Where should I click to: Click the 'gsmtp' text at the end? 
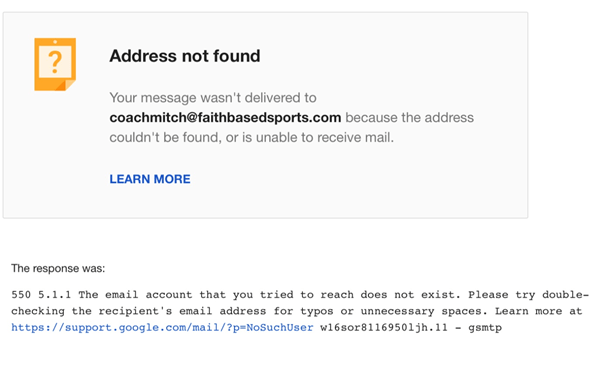point(485,328)
